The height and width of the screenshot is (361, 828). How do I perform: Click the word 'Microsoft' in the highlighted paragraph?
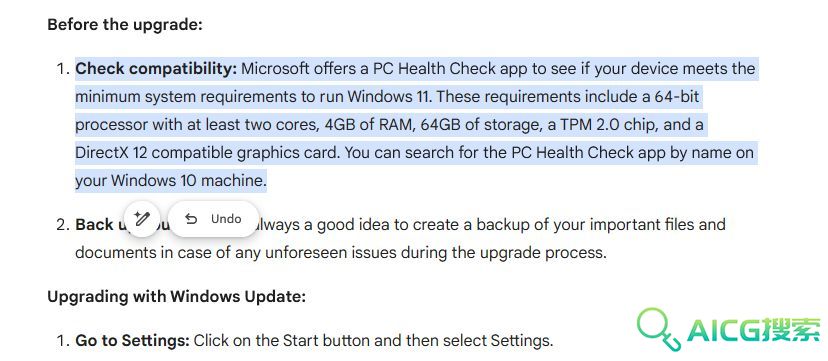tap(275, 69)
